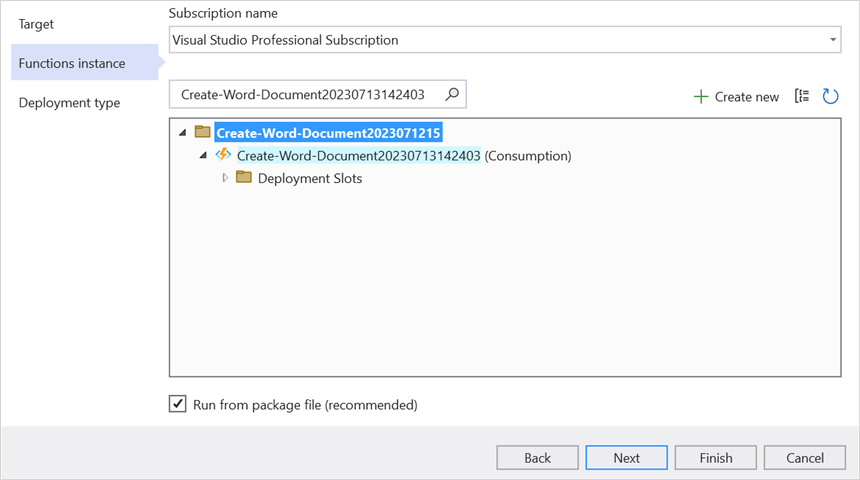Open the Subscription name dropdown
The height and width of the screenshot is (480, 860).
(x=505, y=39)
